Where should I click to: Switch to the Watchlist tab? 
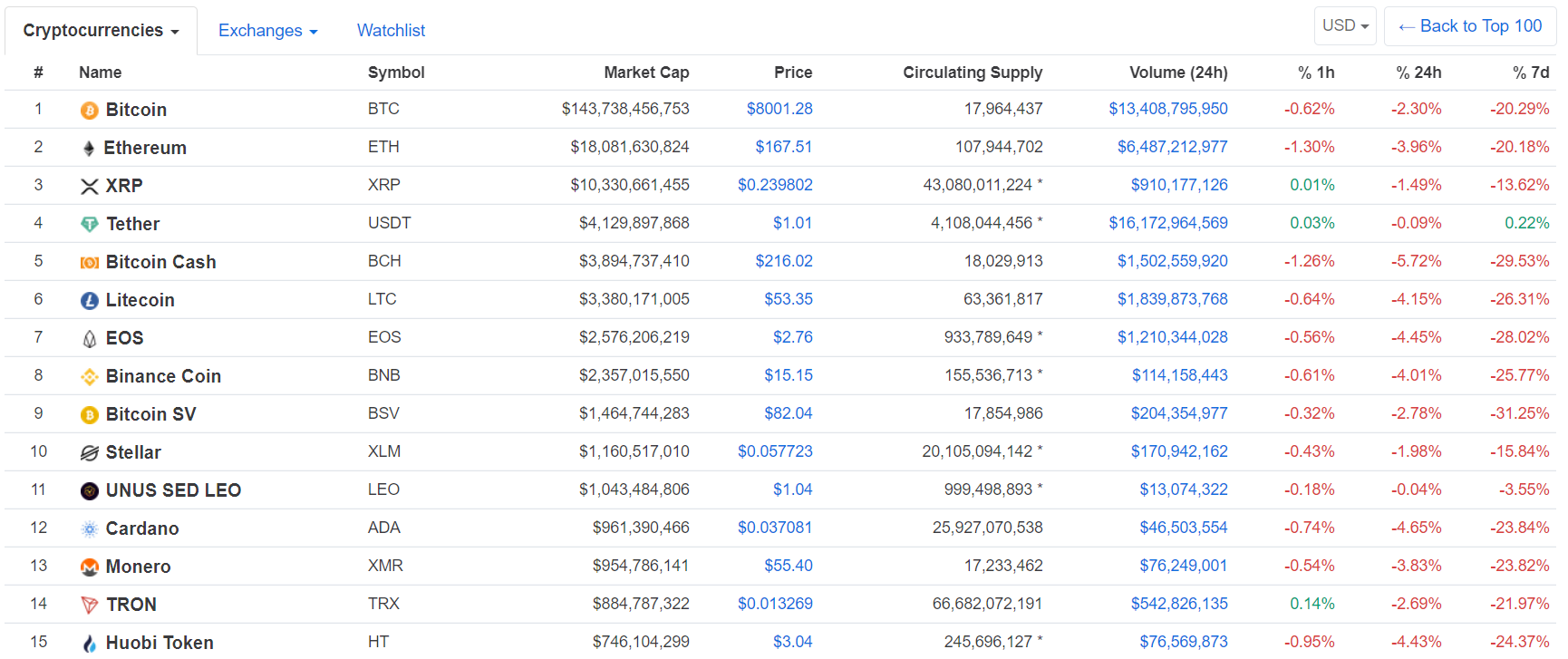pos(391,31)
